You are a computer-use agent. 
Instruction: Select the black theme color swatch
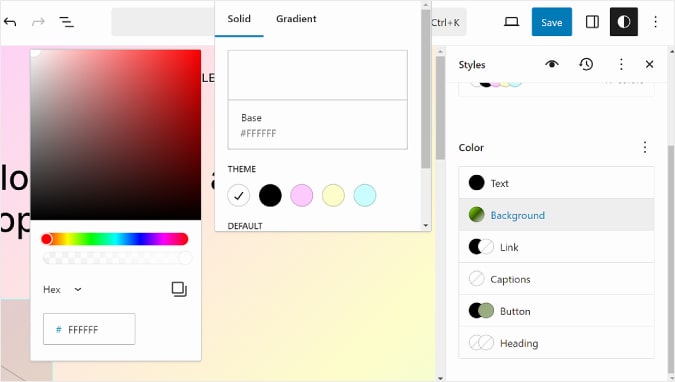[270, 196]
